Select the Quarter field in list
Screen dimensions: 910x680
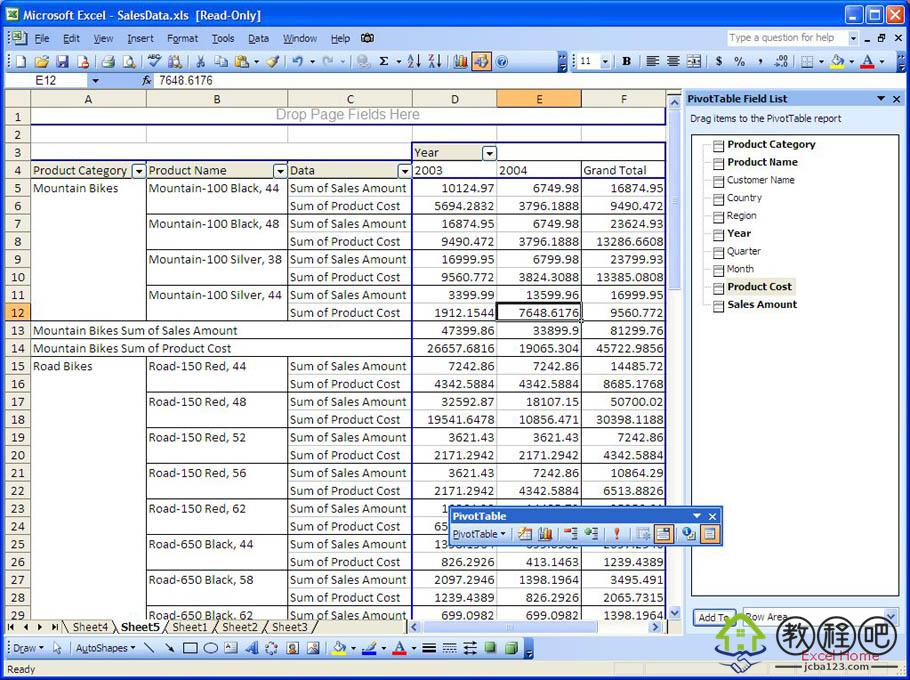(x=743, y=251)
